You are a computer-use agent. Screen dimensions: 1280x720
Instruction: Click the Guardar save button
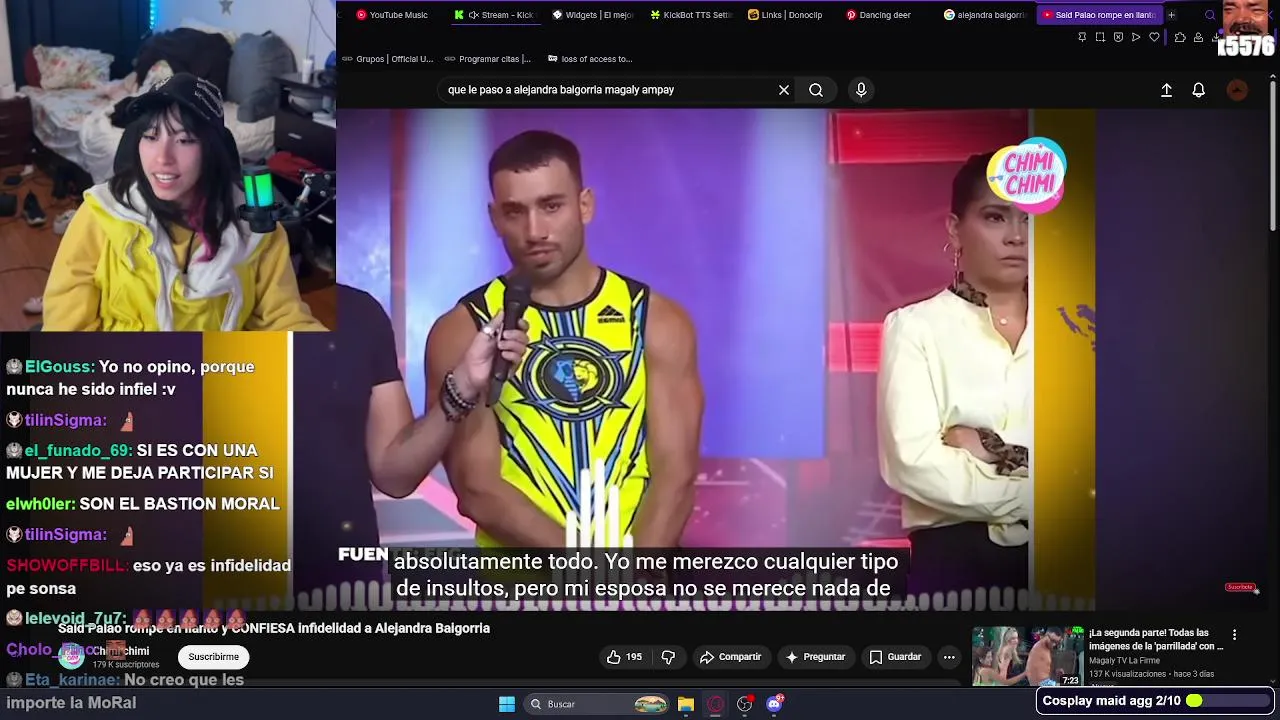click(894, 657)
